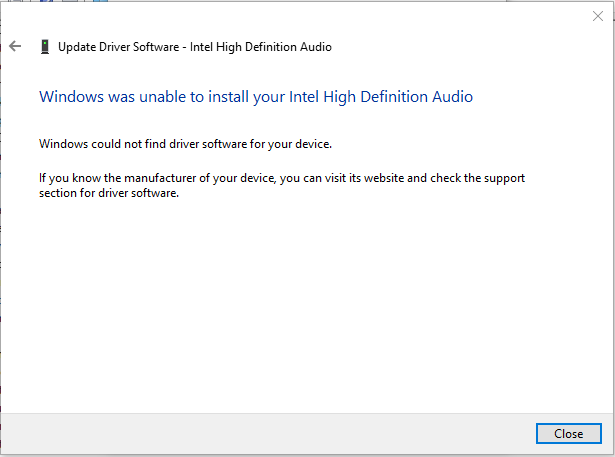Click the word 'Update' in the dialog title
This screenshot has width=615, height=457.
(x=77, y=47)
